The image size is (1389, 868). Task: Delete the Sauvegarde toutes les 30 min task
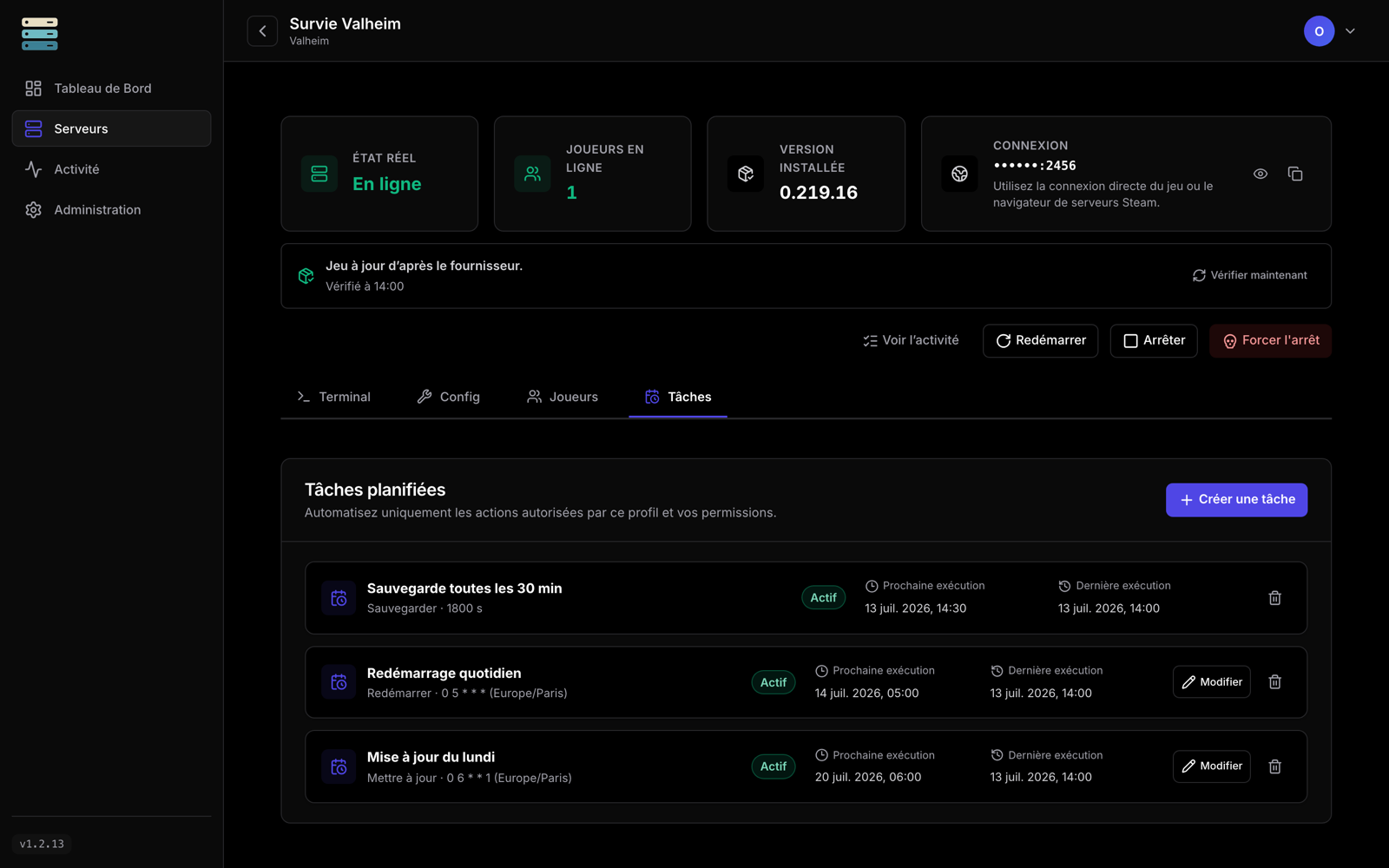pyautogui.click(x=1275, y=598)
